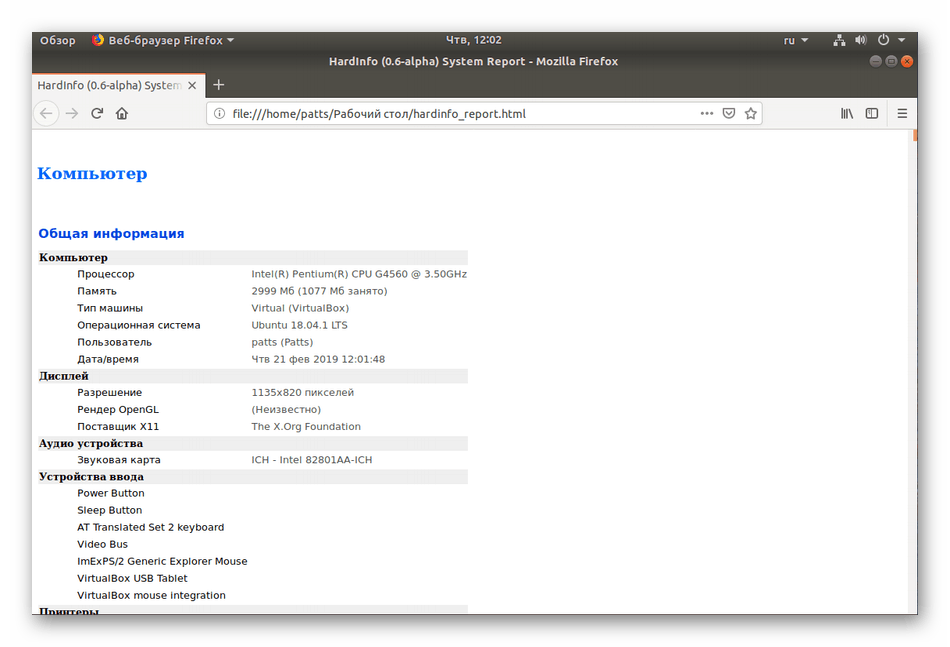Save page to Pocket icon
The width and height of the screenshot is (950, 647).
click(729, 113)
